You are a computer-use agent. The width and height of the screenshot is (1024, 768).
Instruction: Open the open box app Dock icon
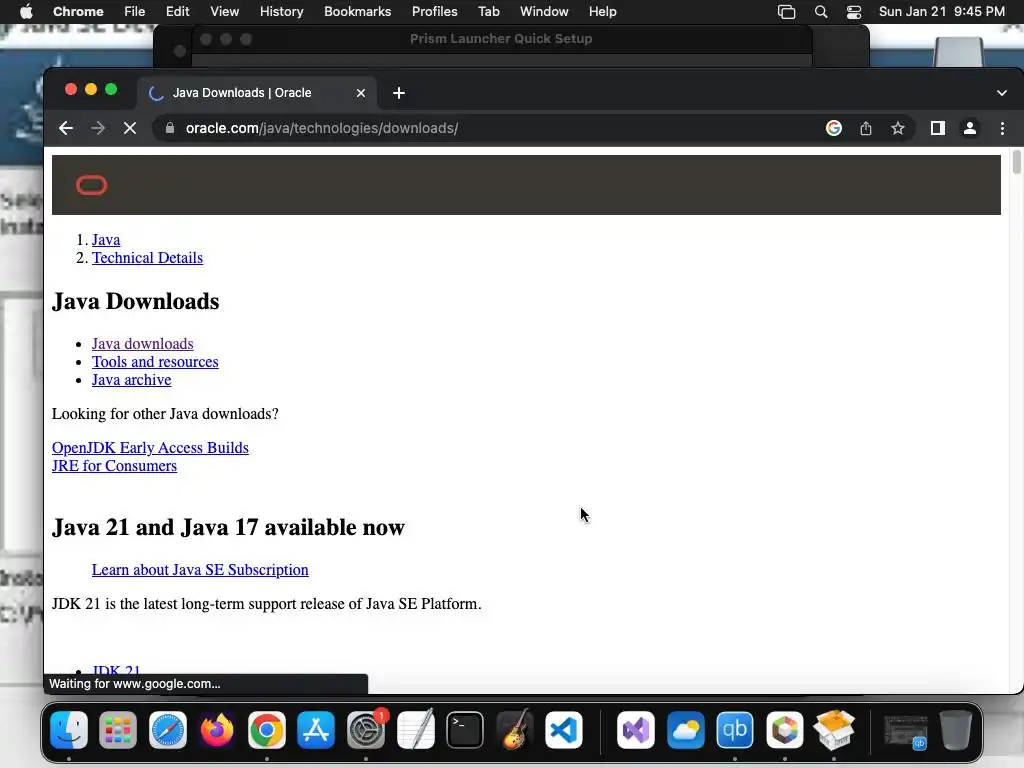pos(834,729)
